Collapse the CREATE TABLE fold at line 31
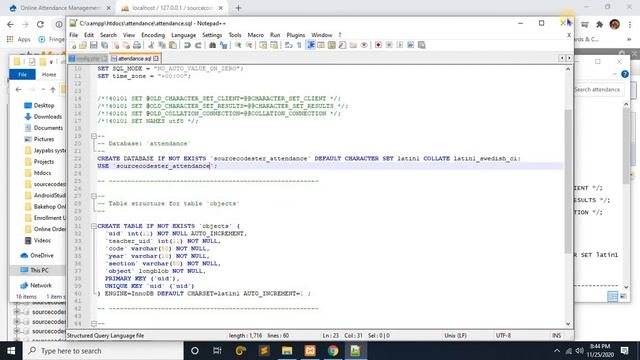640x360 pixels. click(94, 226)
